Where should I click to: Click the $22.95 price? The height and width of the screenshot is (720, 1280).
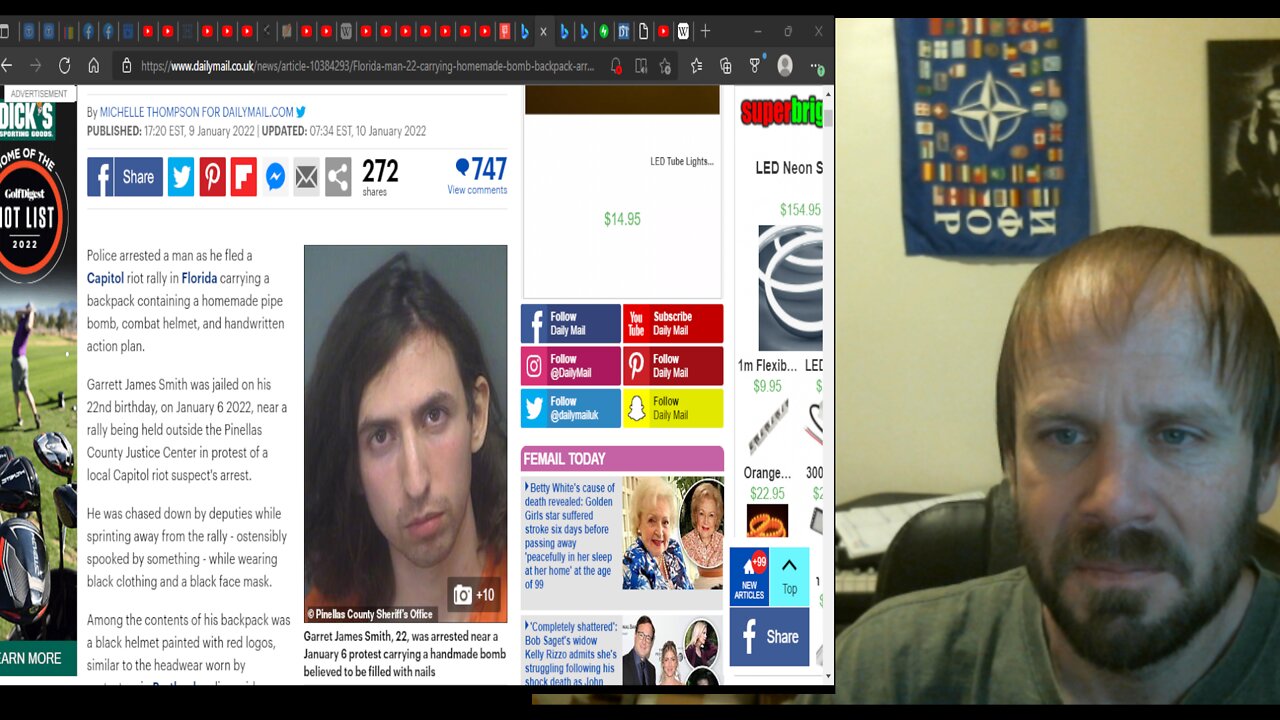767,493
